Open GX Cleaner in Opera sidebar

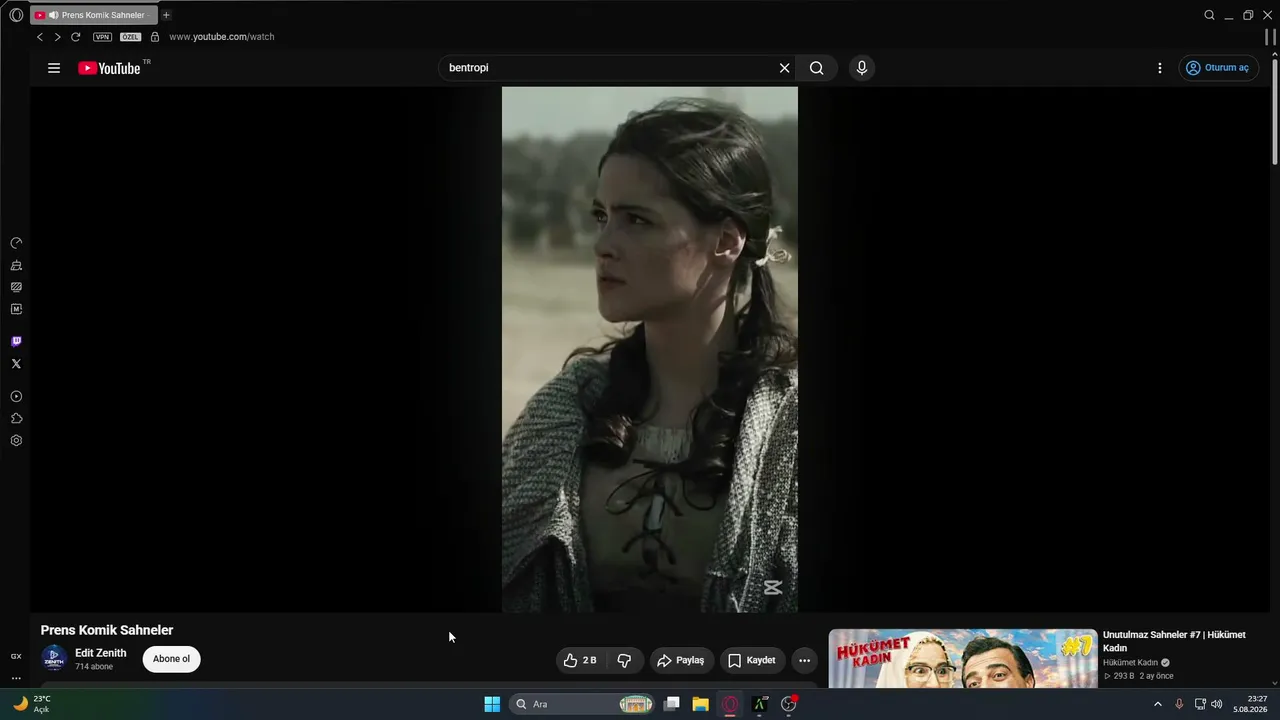16,265
